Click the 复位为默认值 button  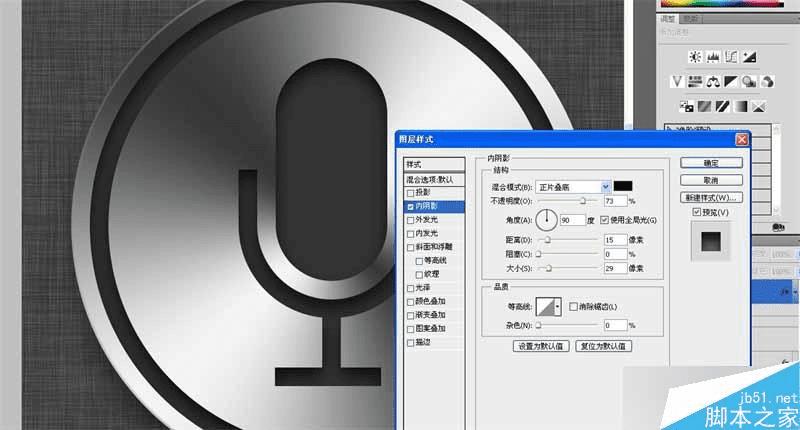pos(604,346)
